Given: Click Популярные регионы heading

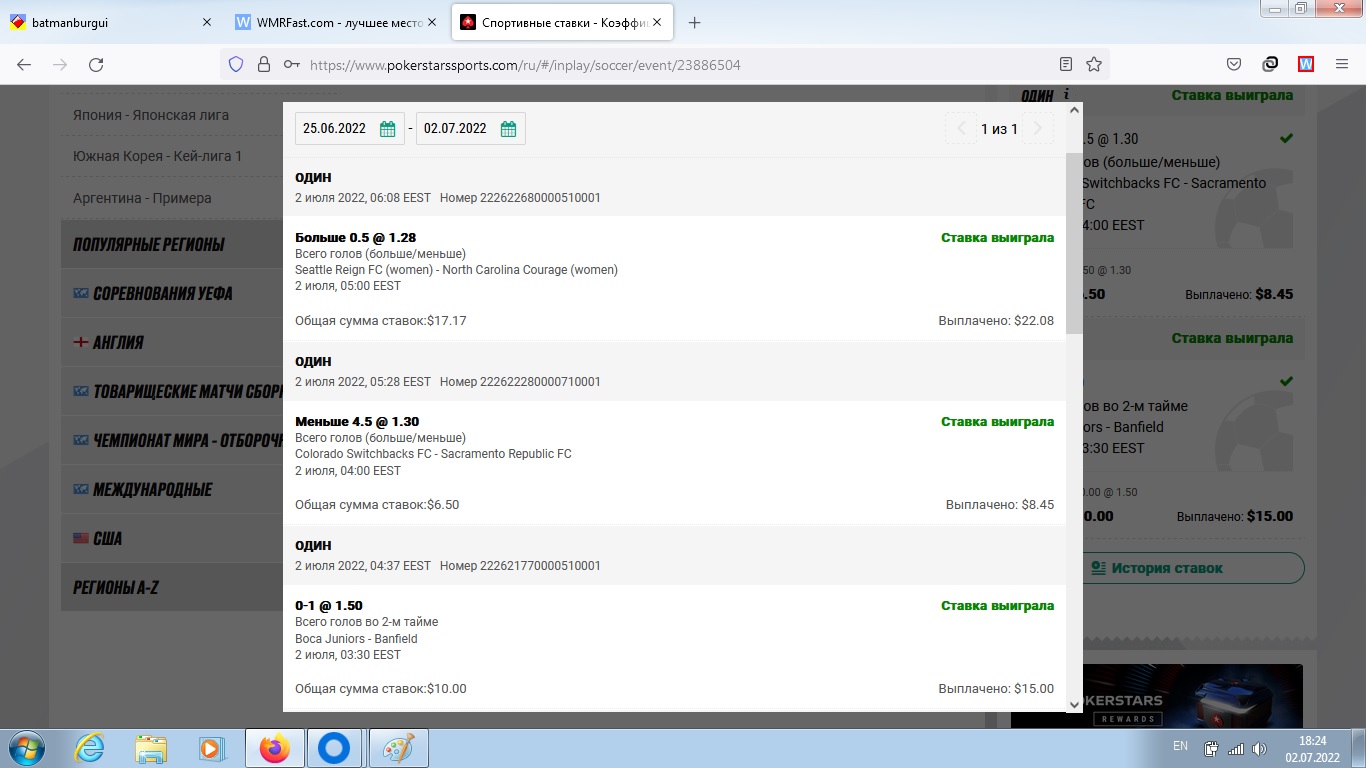Looking at the screenshot, I should click(x=149, y=244).
